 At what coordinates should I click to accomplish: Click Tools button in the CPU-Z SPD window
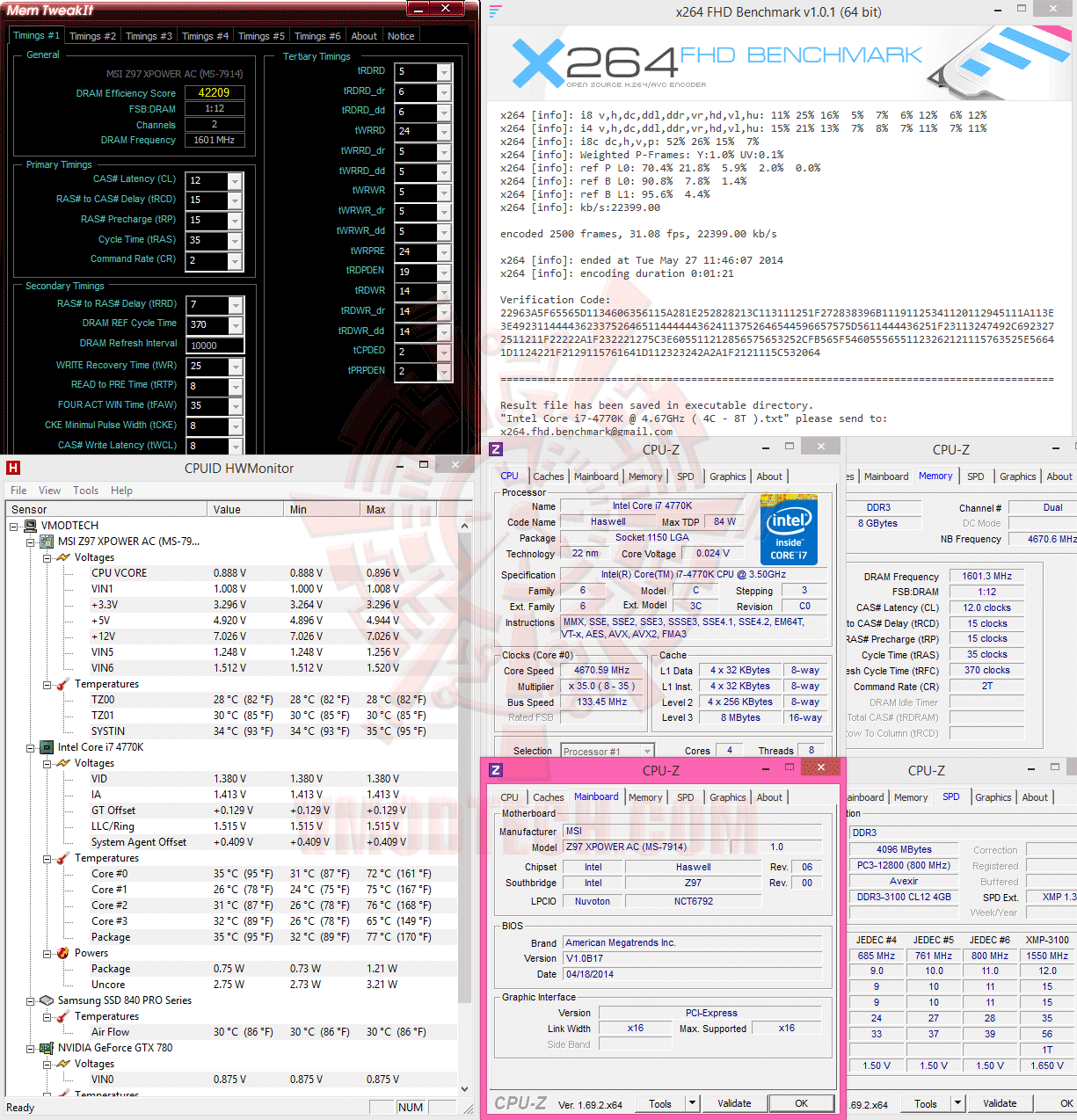coord(926,1103)
